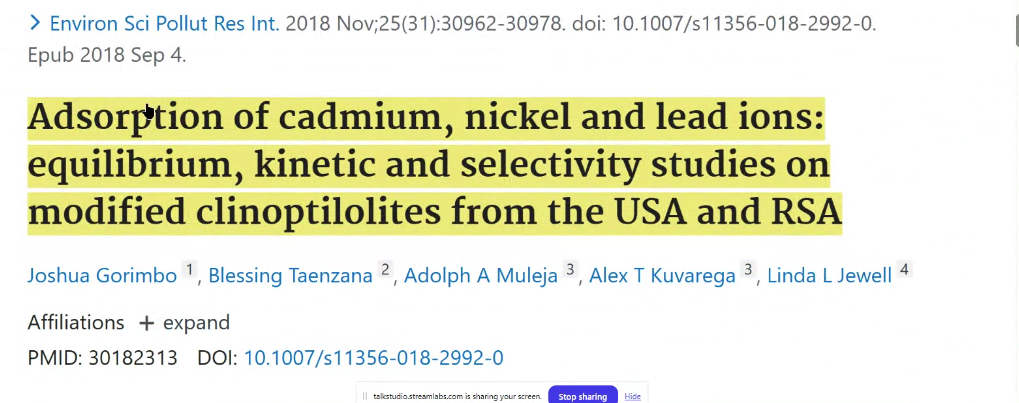Click the 'expand' text beside Affiliations
The image size is (1019, 403).
point(196,322)
